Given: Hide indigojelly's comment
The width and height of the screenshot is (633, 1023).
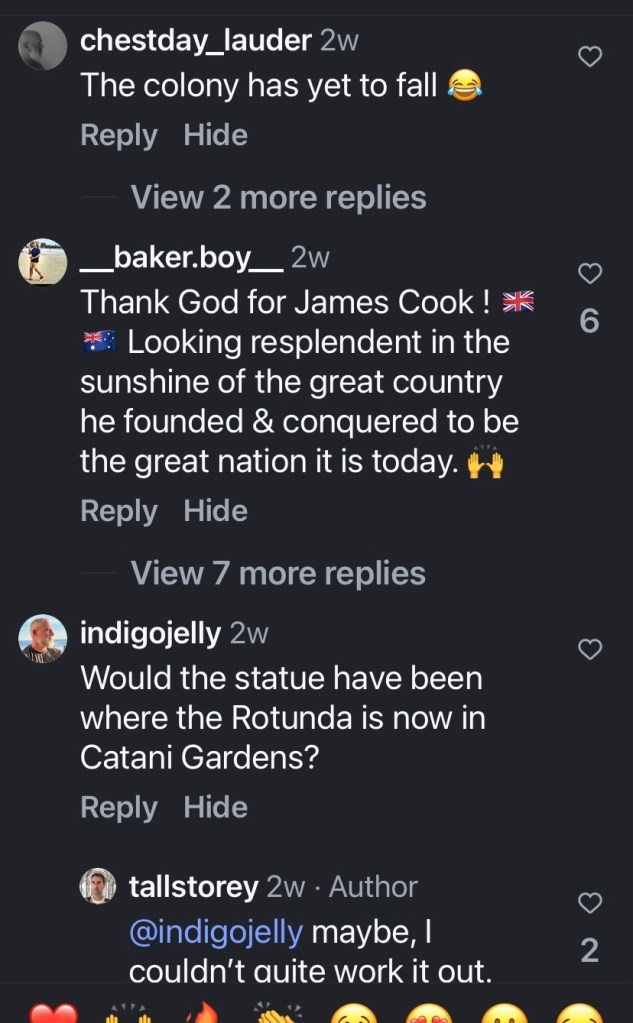Looking at the screenshot, I should click(215, 807).
